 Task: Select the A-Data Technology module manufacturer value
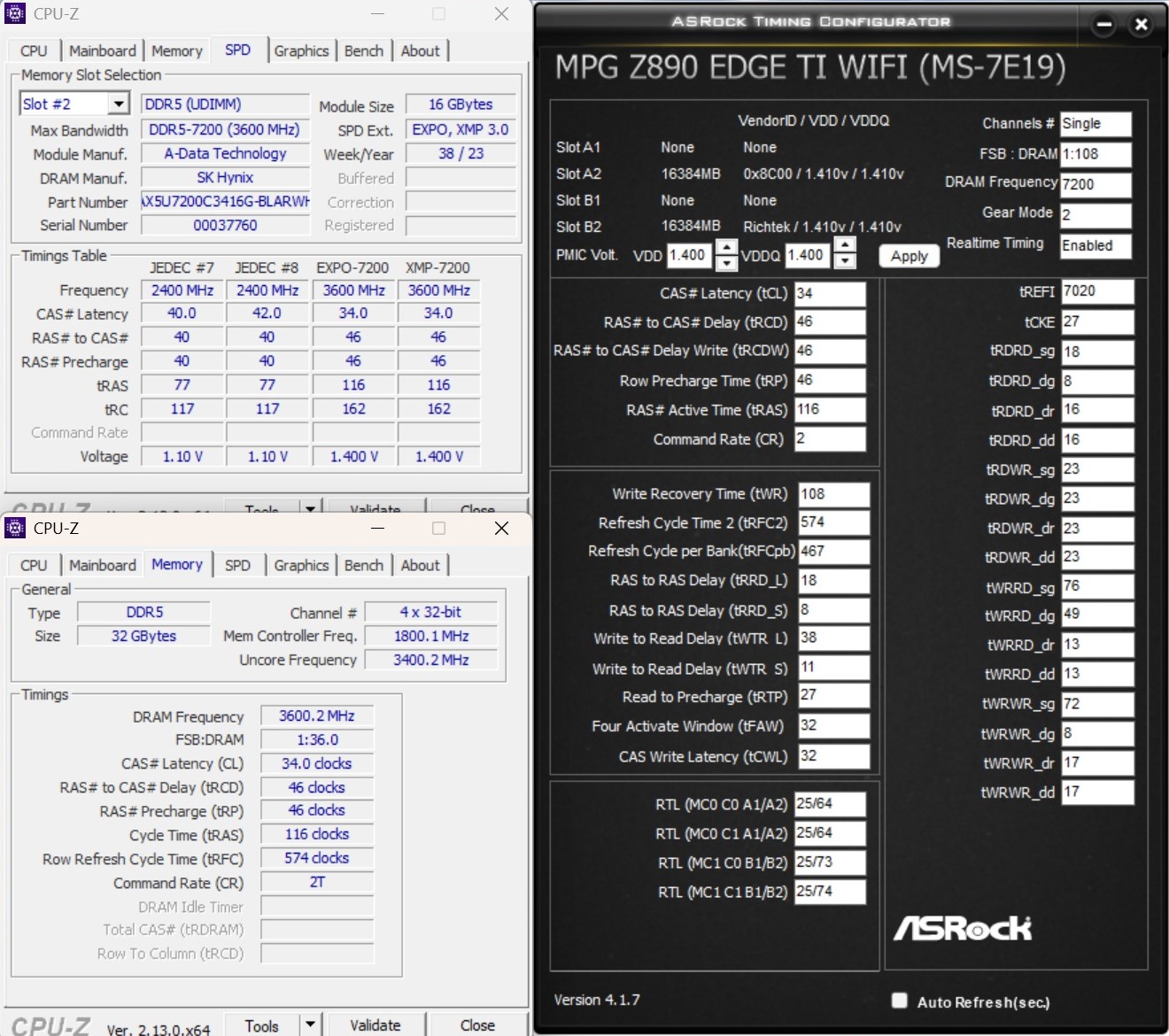pos(225,153)
